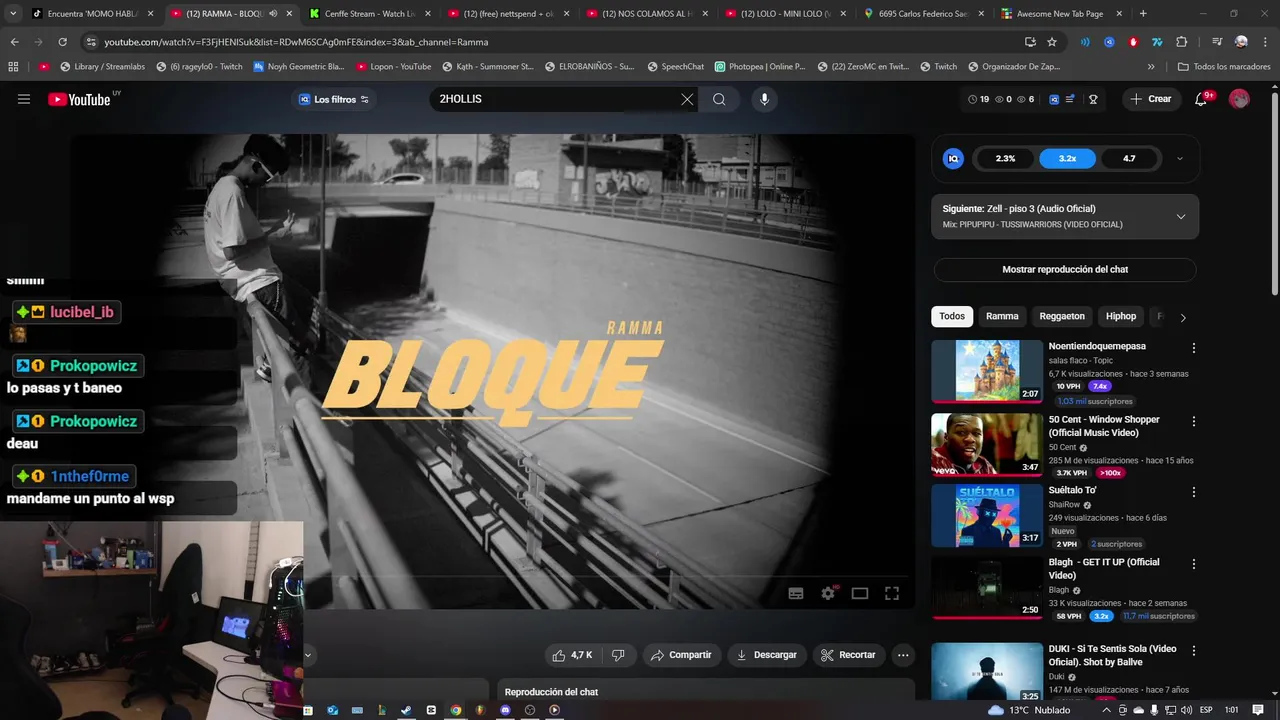Go to the YouTube home logo
Image resolution: width=1280 pixels, height=720 pixels.
point(80,99)
